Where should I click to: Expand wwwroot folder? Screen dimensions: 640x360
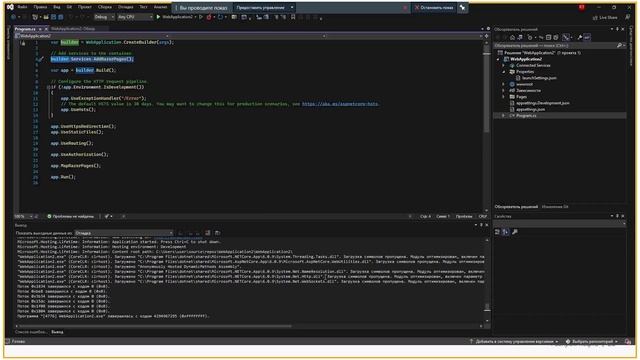pos(504,84)
